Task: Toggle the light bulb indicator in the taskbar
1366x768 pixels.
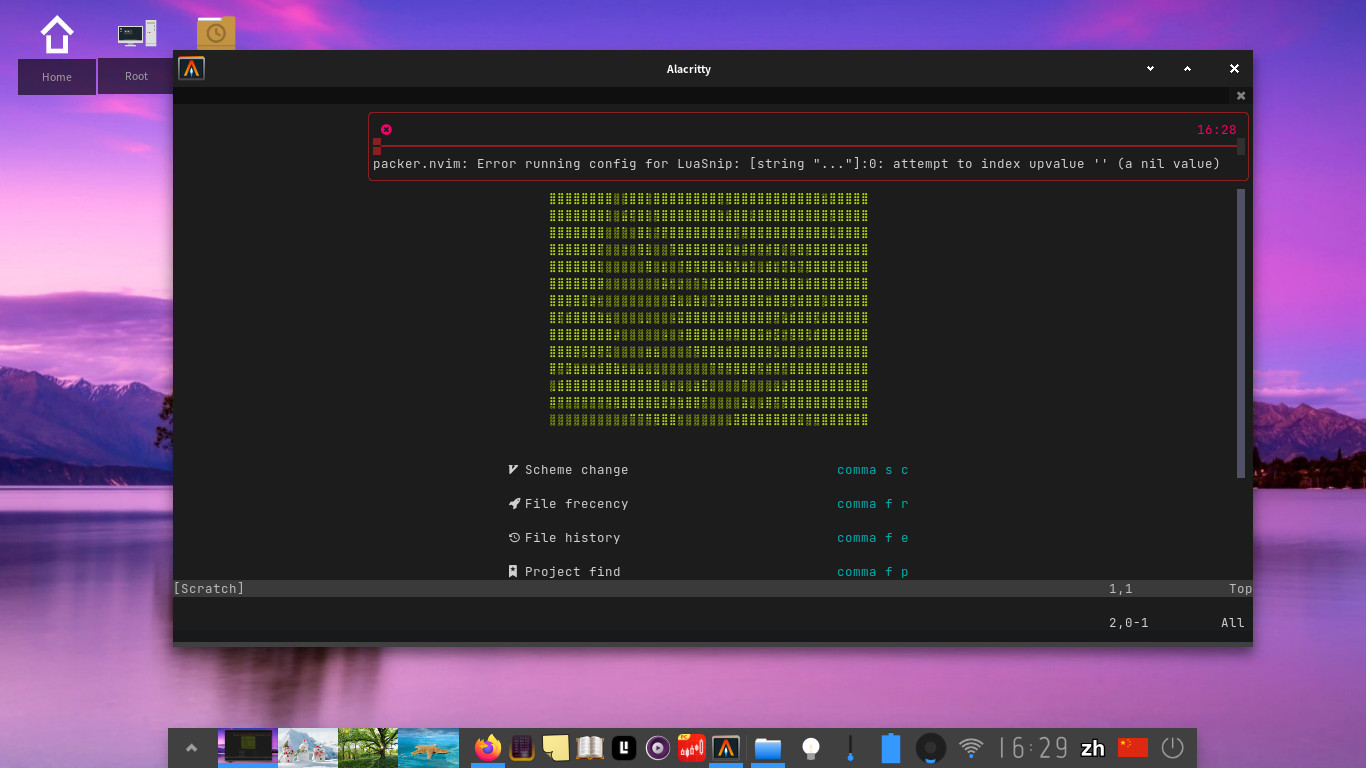Action: click(810, 747)
